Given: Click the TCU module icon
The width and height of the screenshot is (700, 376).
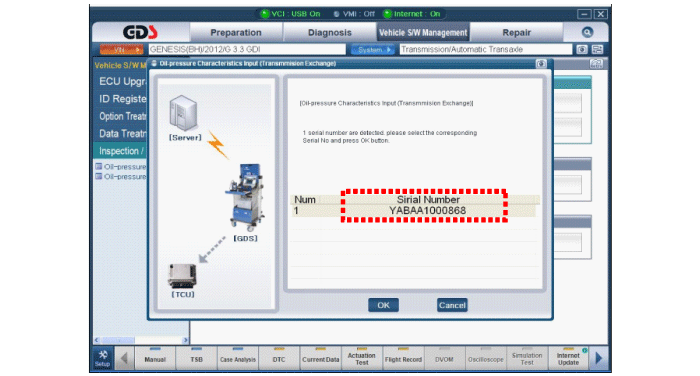Looking at the screenshot, I should coord(182,276).
